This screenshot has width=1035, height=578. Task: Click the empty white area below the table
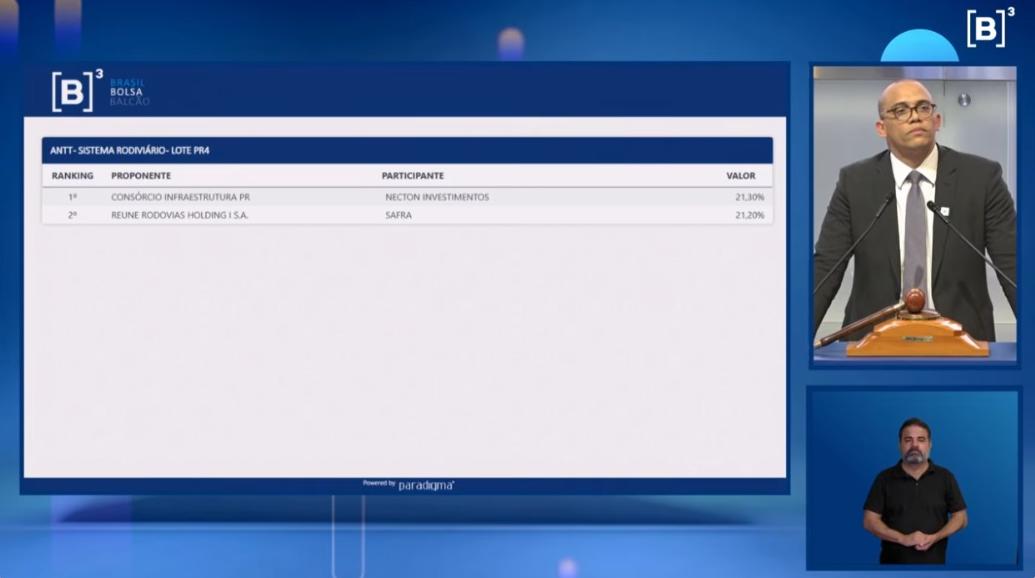pyautogui.click(x=407, y=350)
